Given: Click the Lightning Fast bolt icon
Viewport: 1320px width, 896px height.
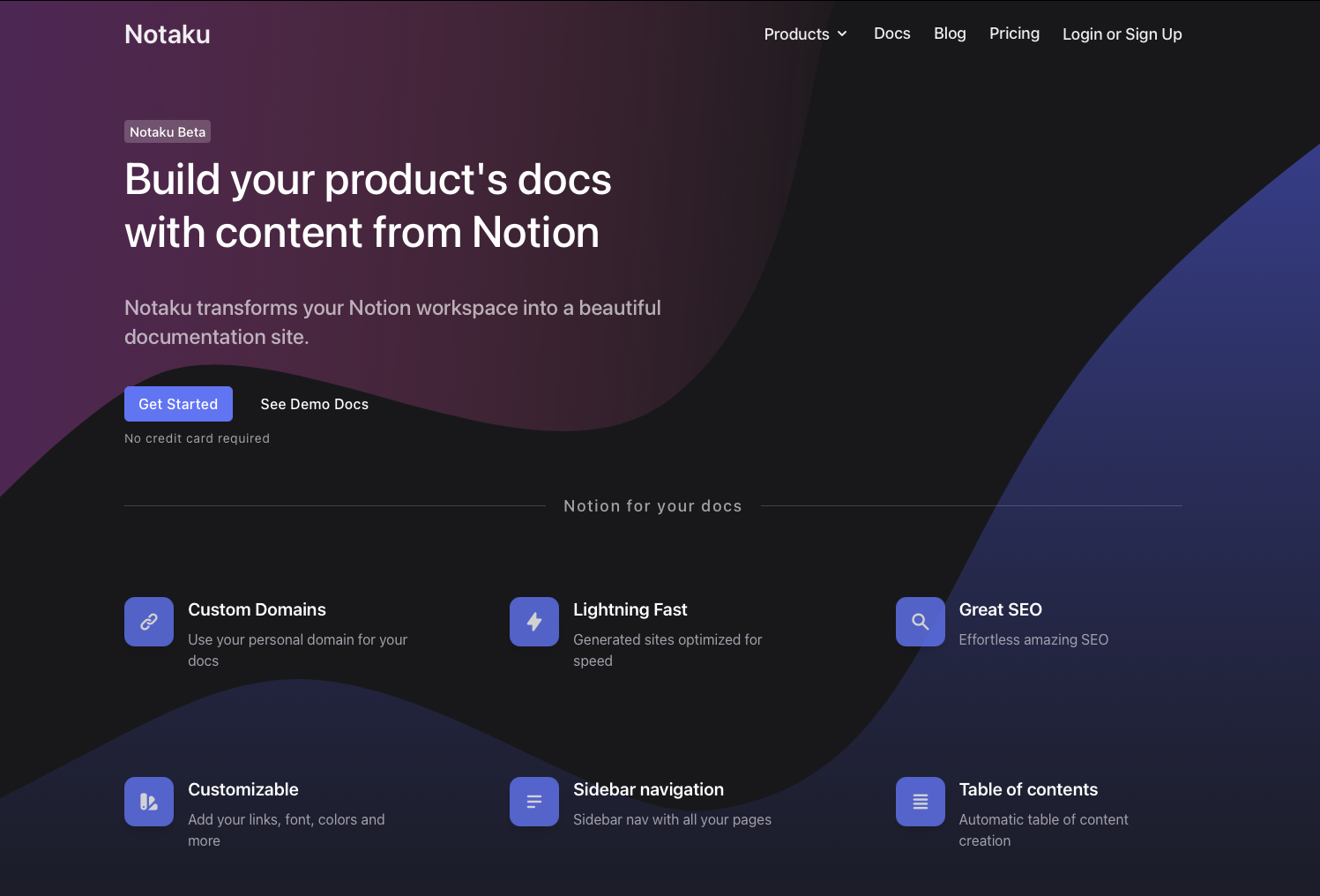Looking at the screenshot, I should coord(534,622).
